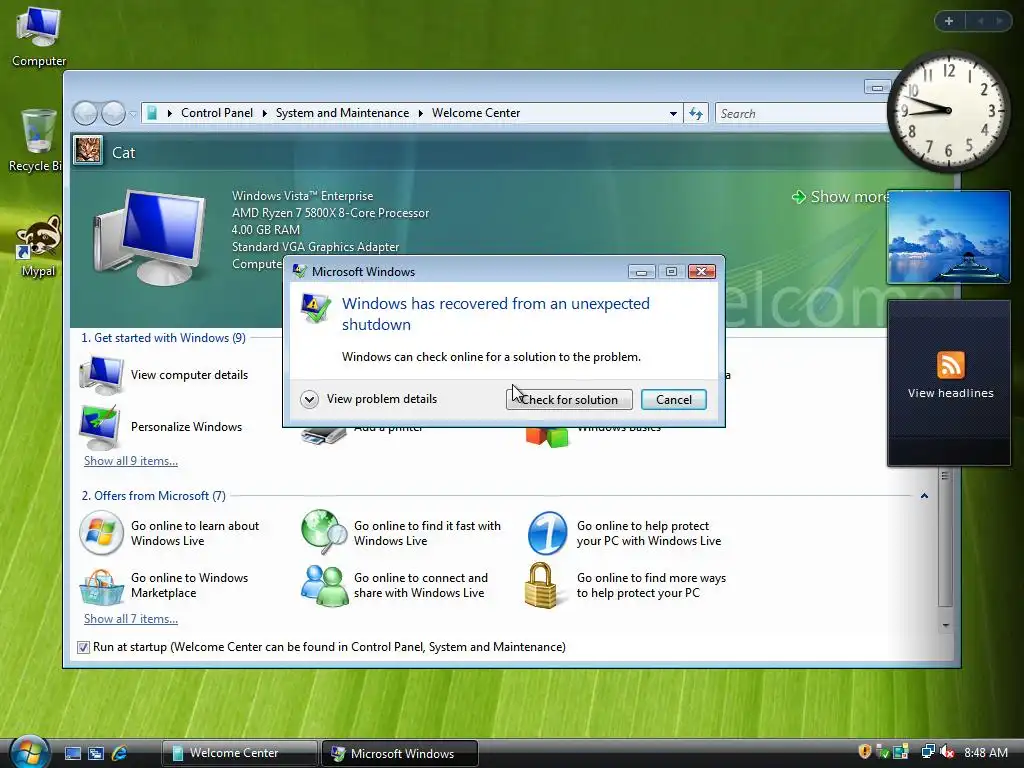The image size is (1024, 768).
Task: Toggle the Run at startup checkbox
Action: point(83,647)
